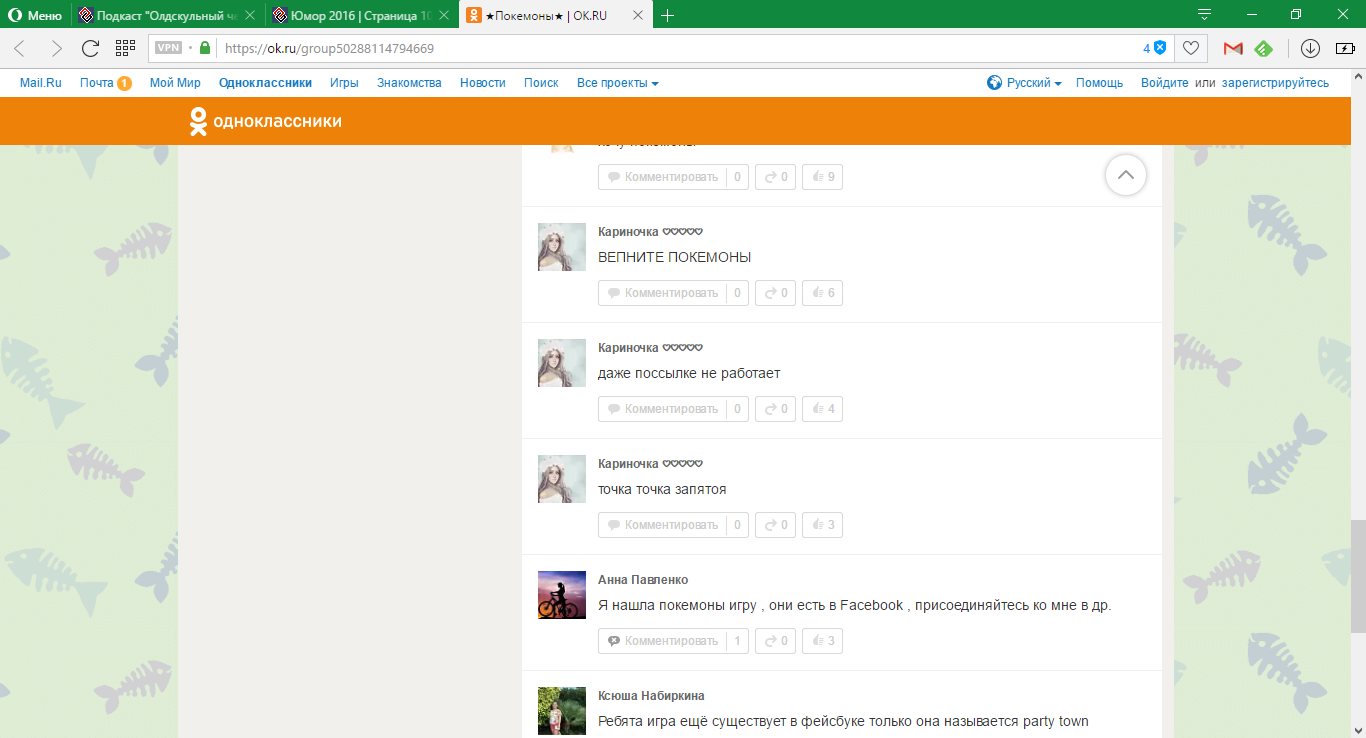Open the Feedly extension icon
Image resolution: width=1366 pixels, height=738 pixels.
1263,48
